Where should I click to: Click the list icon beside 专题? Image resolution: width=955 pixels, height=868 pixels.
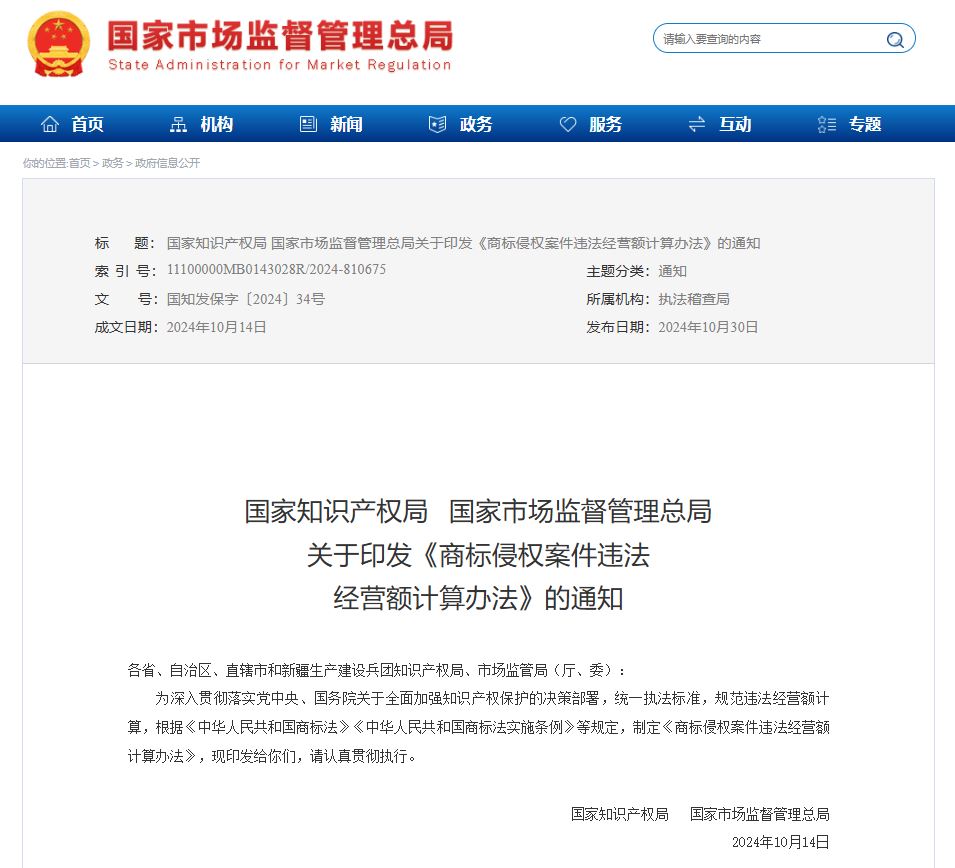point(826,124)
